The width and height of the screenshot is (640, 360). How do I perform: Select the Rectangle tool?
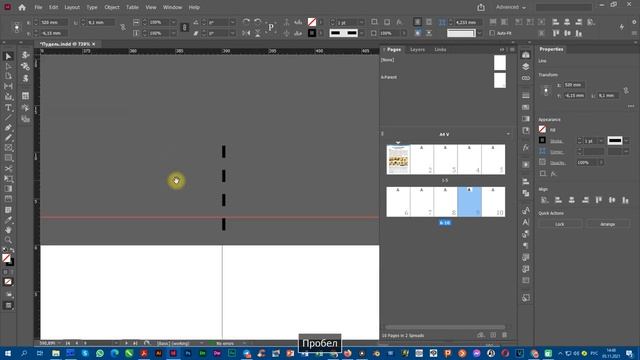(x=8, y=158)
